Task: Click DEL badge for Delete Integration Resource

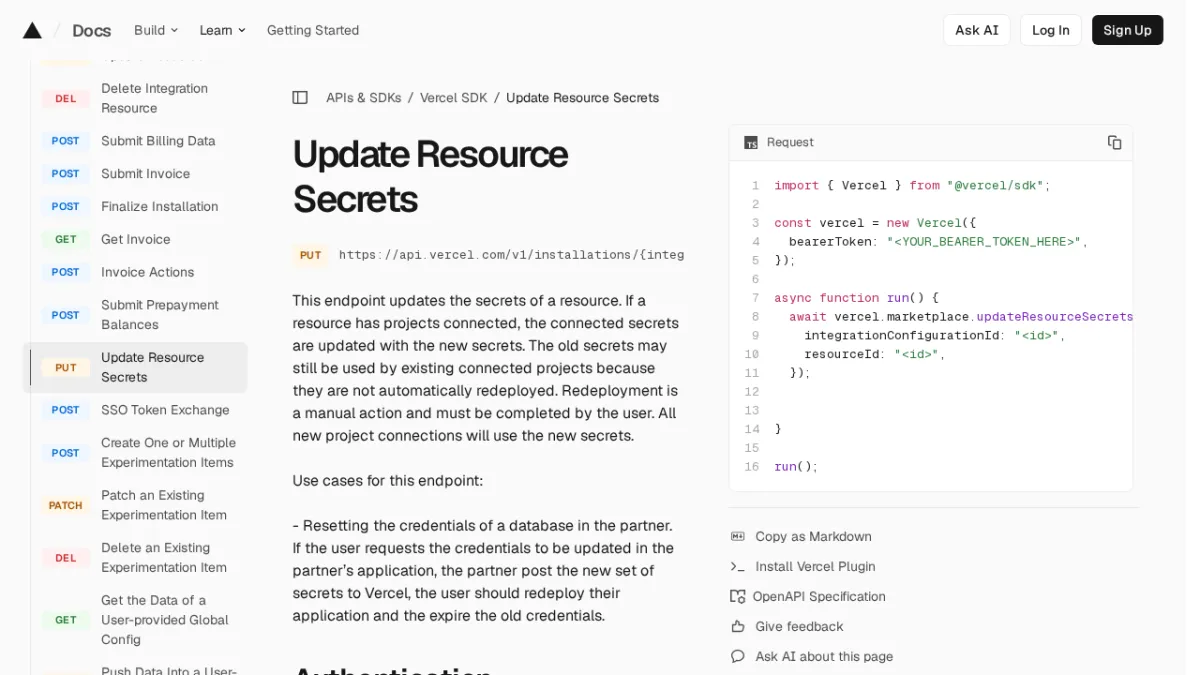Action: [66, 99]
